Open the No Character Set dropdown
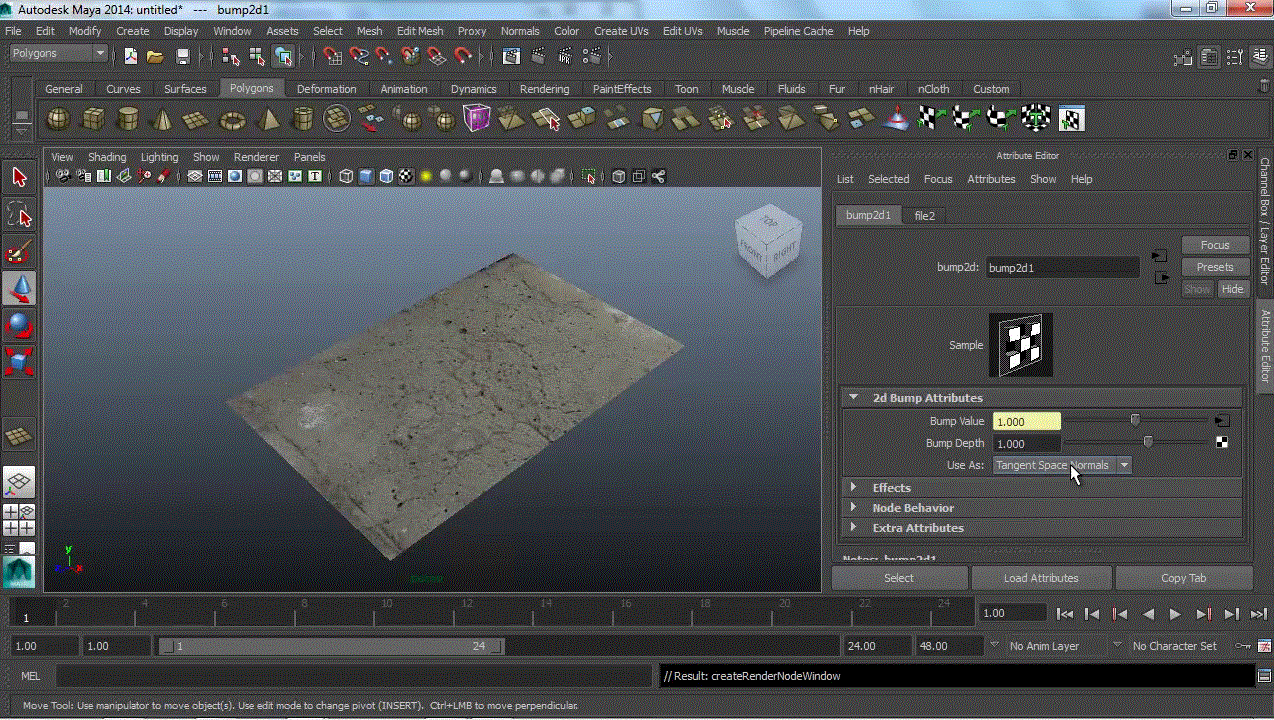 (1174, 646)
